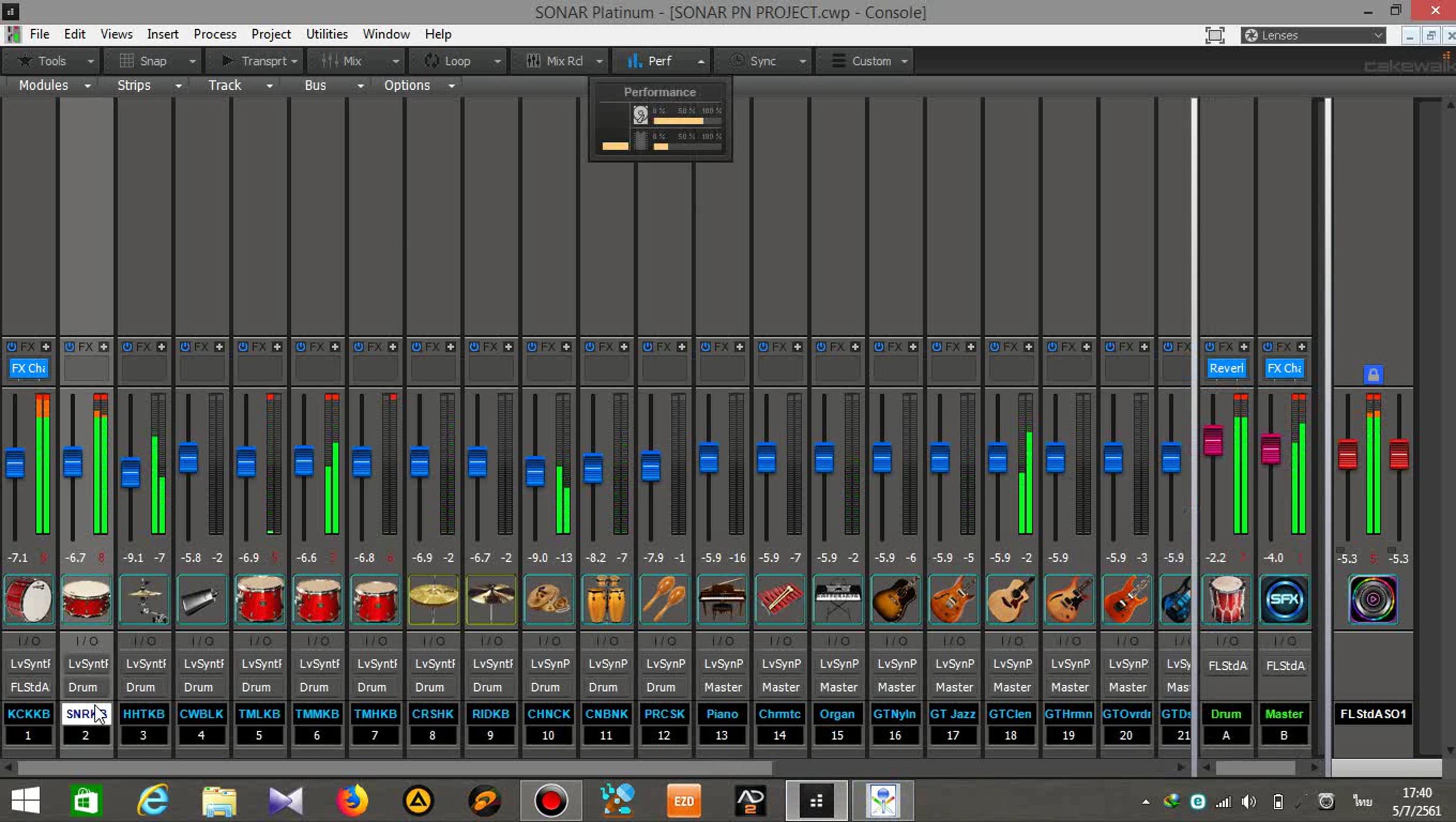
Task: Select the hi-hat icon on HHTKB track
Action: 144,599
